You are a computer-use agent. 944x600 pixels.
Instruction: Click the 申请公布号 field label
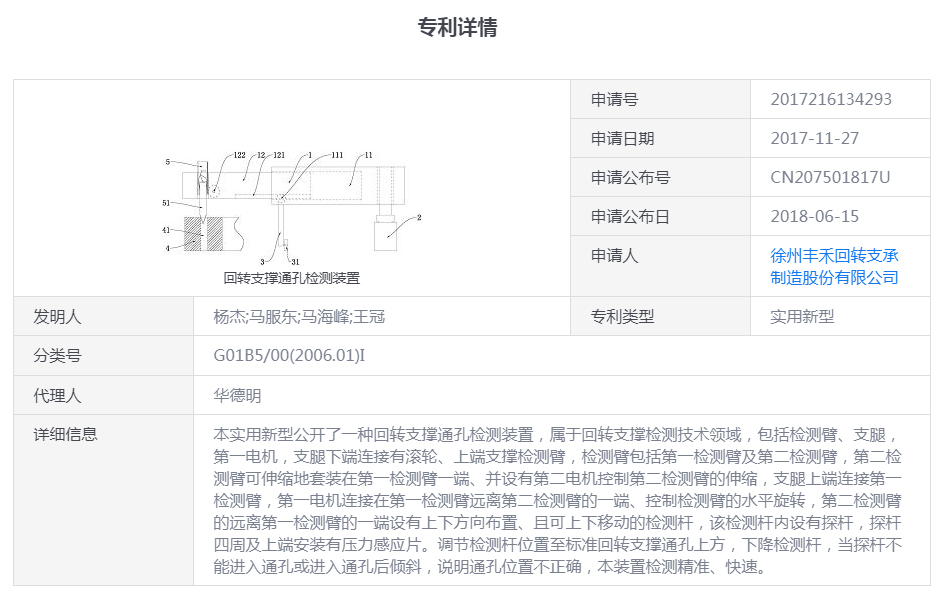630,177
